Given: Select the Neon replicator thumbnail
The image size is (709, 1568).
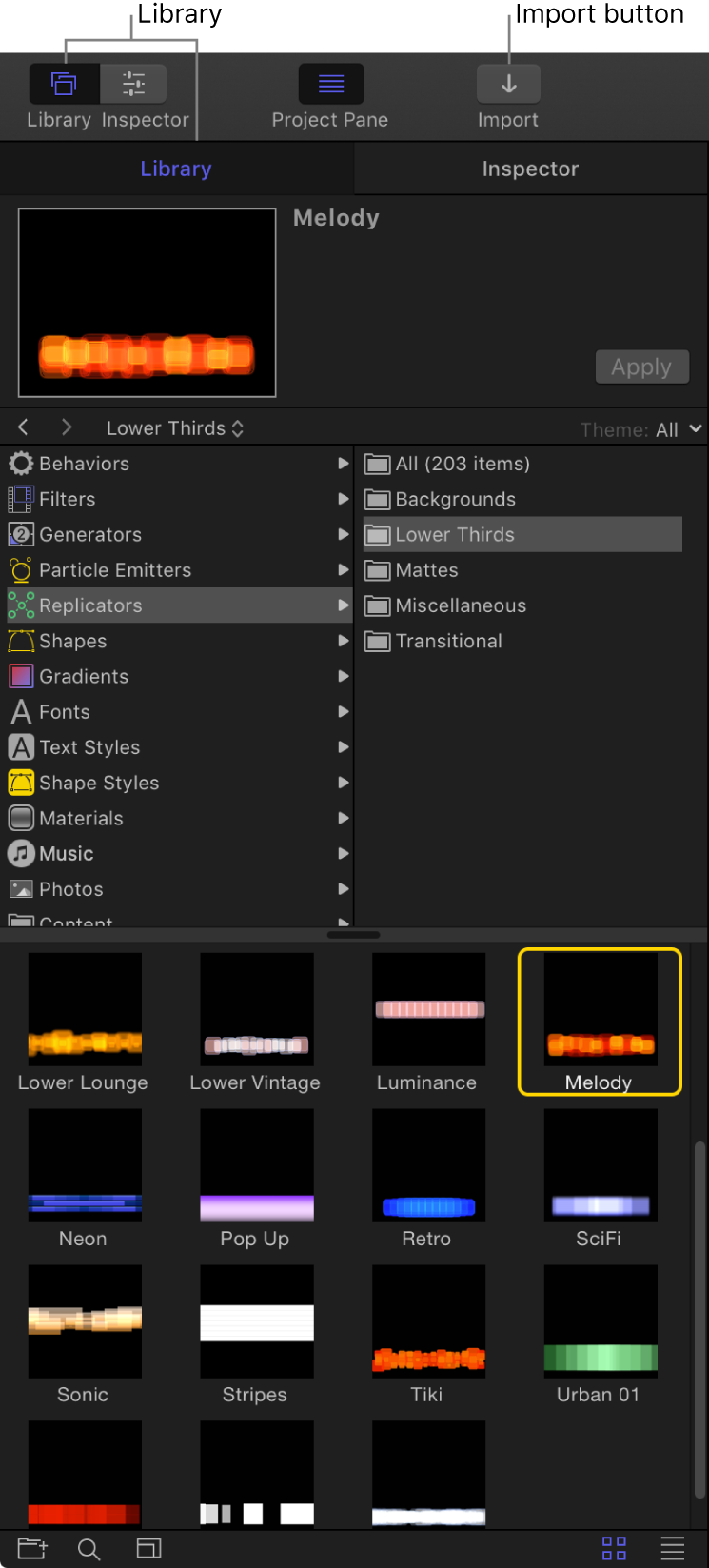Looking at the screenshot, I should point(85,1166).
